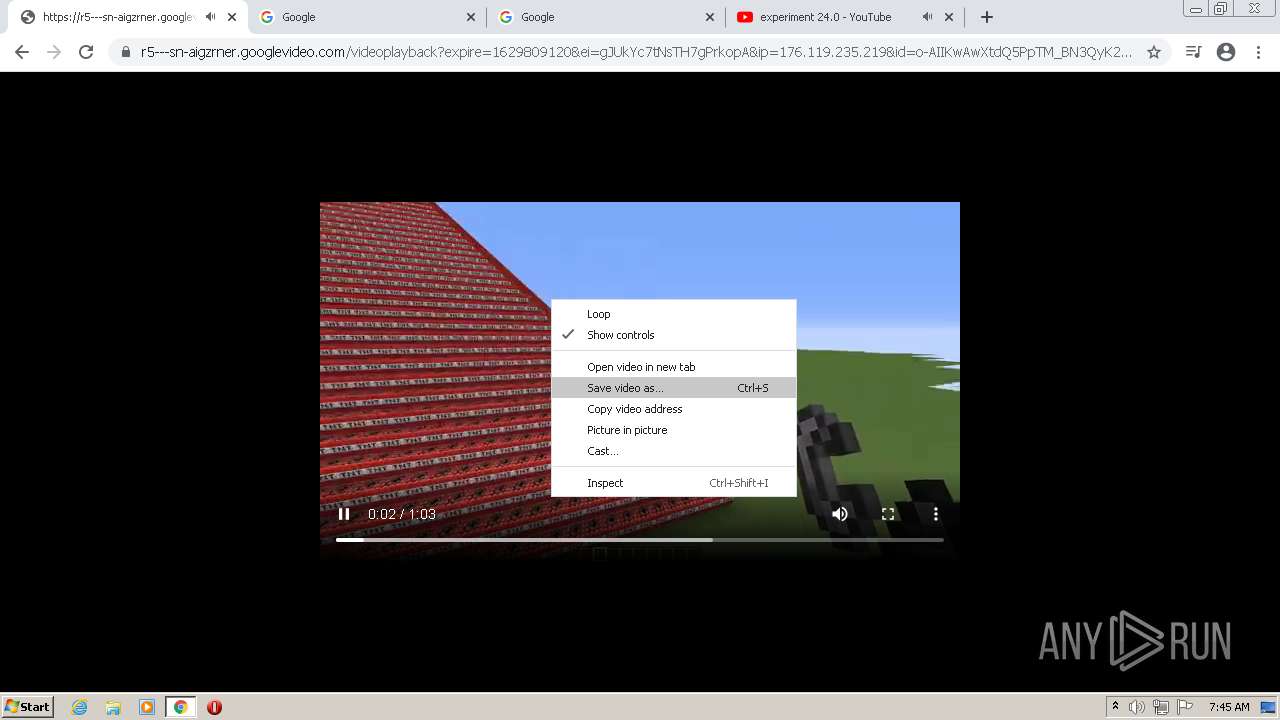Open the Windows Start menu
The width and height of the screenshot is (1280, 720).
pyautogui.click(x=28, y=707)
